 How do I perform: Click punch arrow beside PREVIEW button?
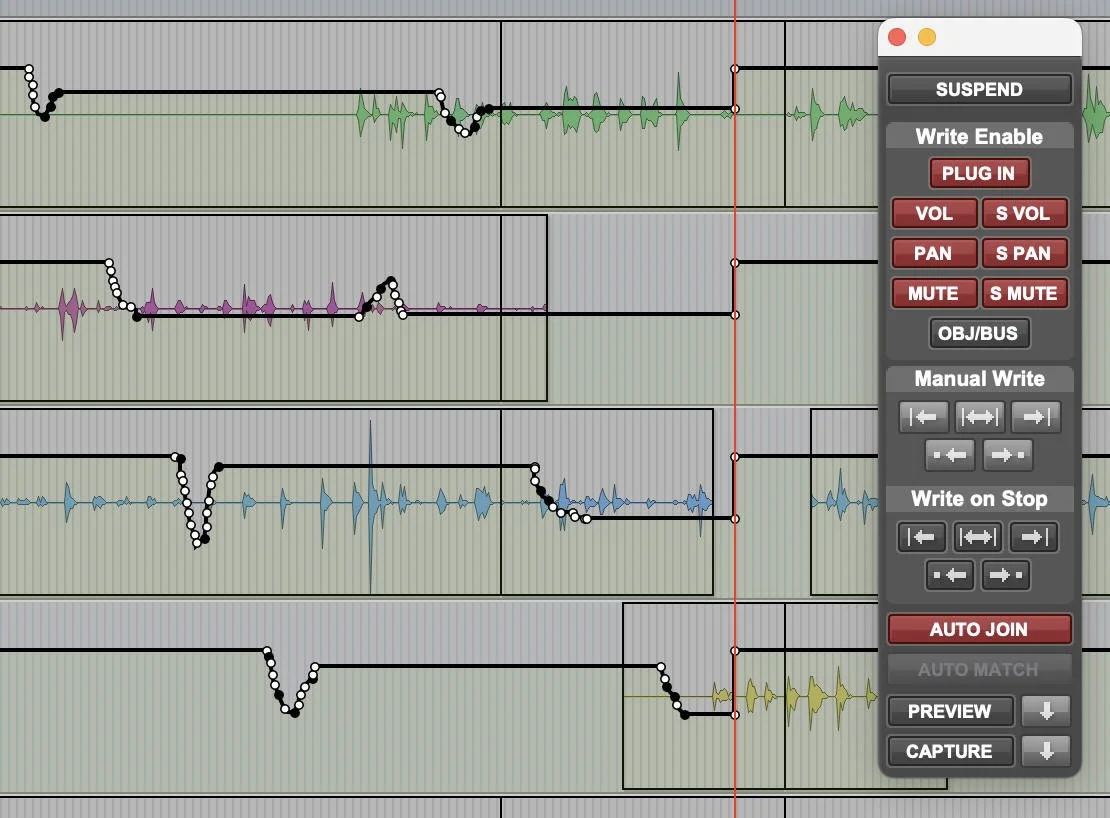(x=1046, y=711)
